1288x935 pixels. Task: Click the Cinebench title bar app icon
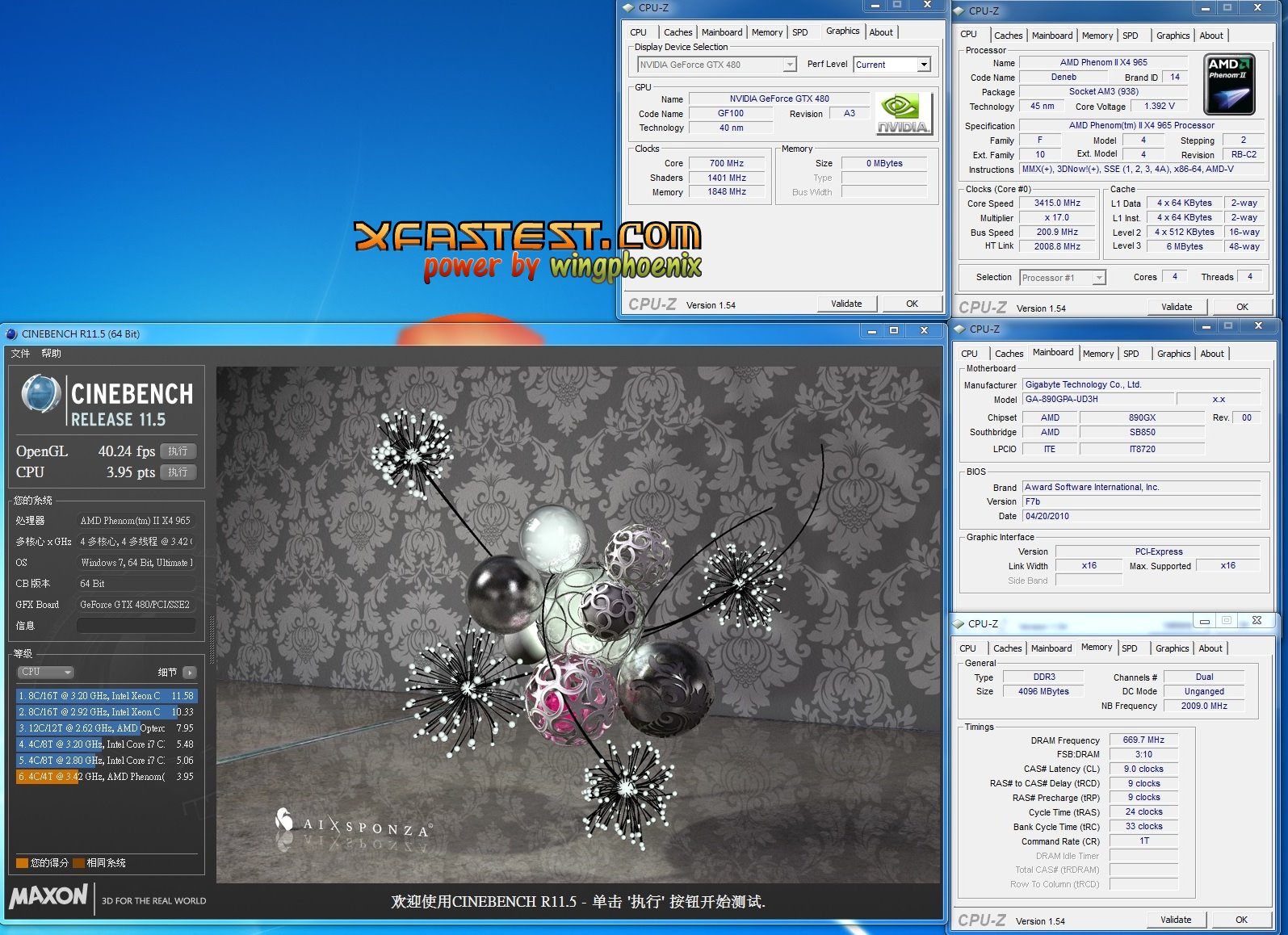tap(11, 334)
